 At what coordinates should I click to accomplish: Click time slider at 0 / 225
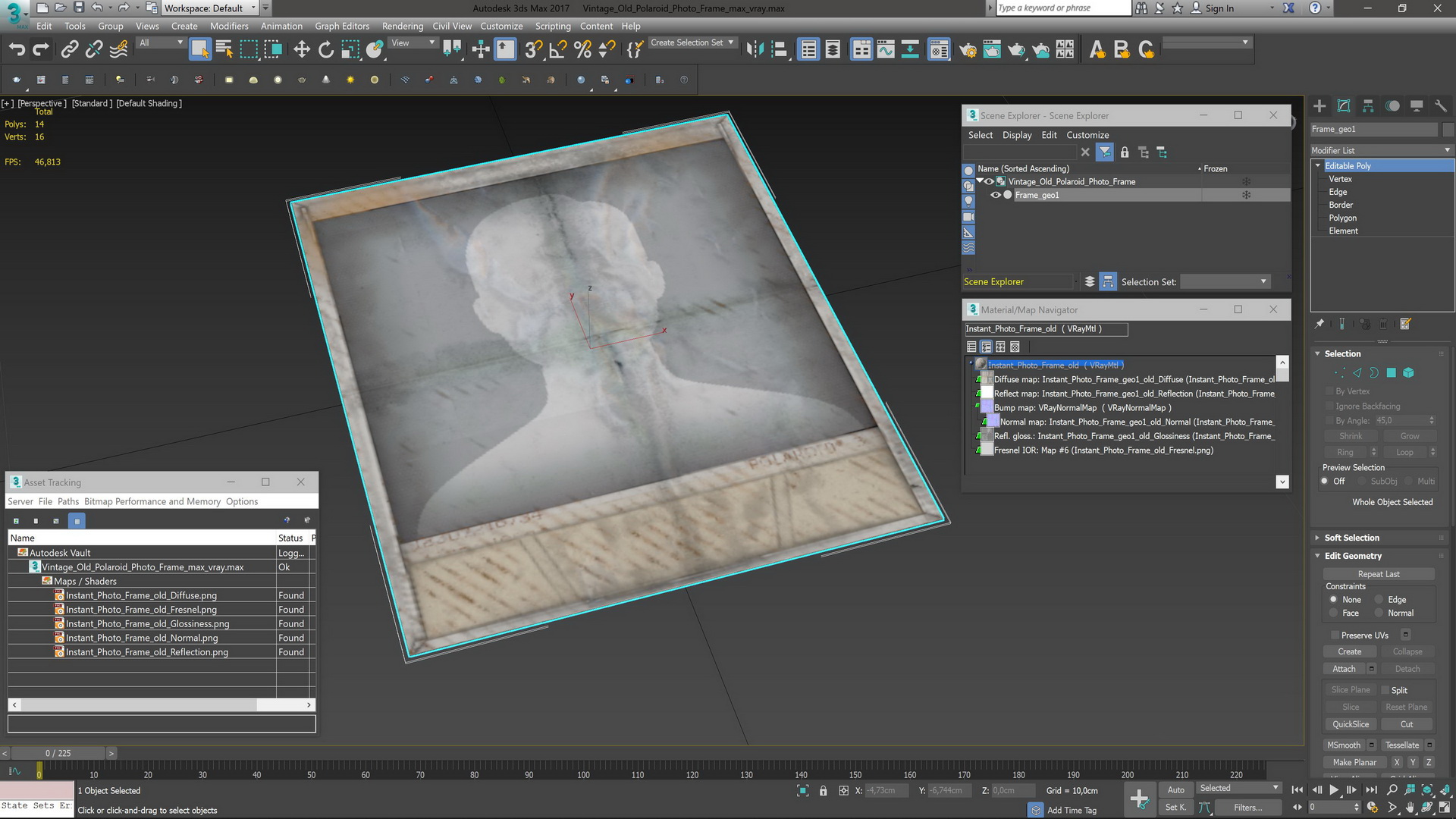[58, 753]
